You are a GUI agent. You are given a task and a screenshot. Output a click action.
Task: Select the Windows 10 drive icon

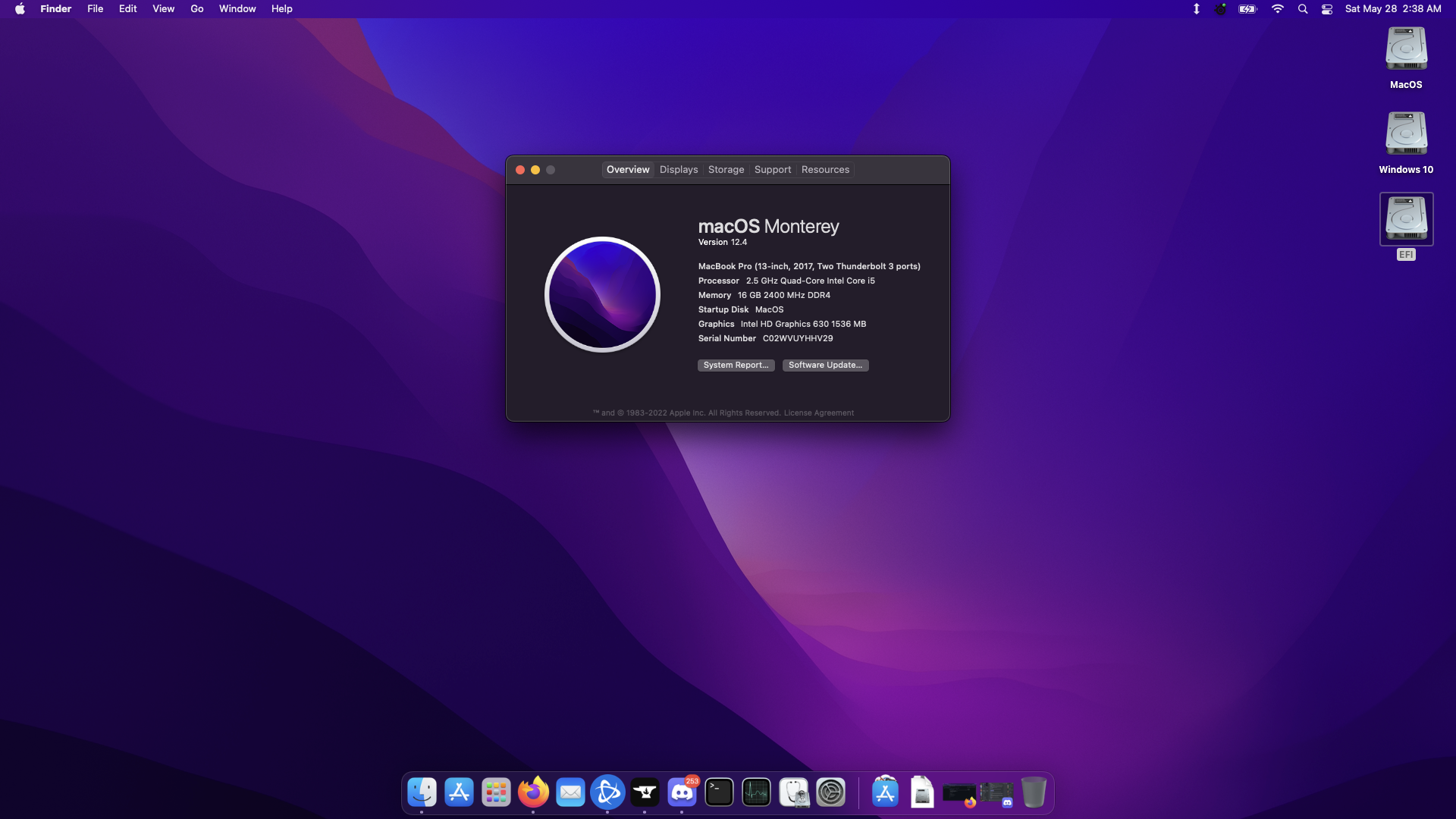(x=1406, y=134)
